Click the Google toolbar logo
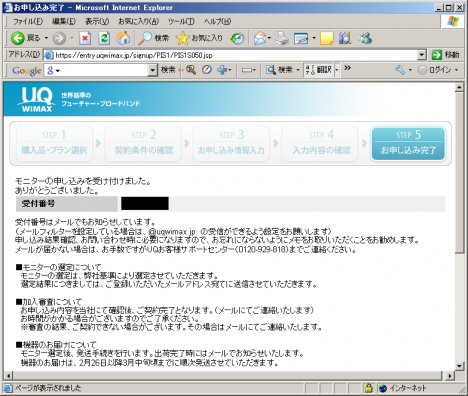468x396 pixels. (27, 71)
